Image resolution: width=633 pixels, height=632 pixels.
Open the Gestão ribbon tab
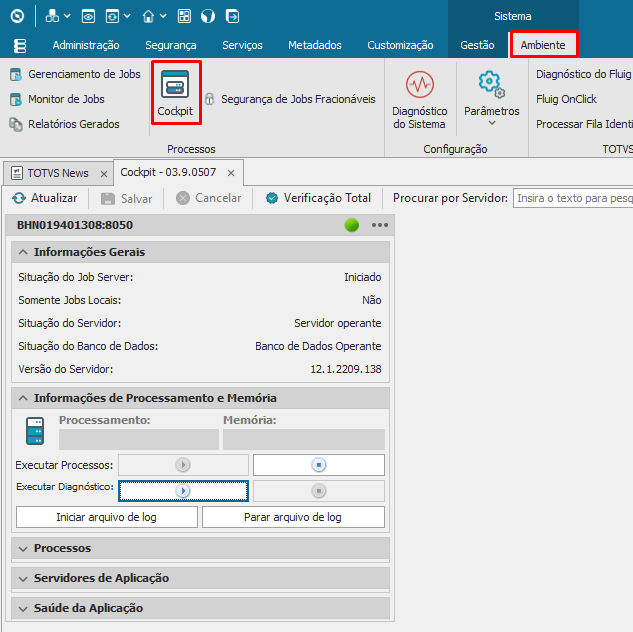pos(478,45)
